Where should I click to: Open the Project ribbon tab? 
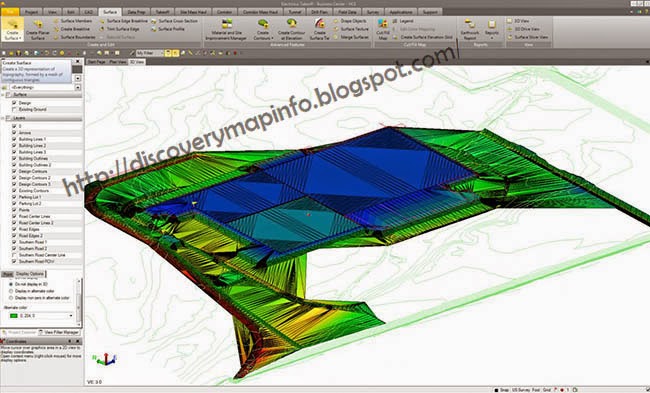pyautogui.click(x=31, y=12)
